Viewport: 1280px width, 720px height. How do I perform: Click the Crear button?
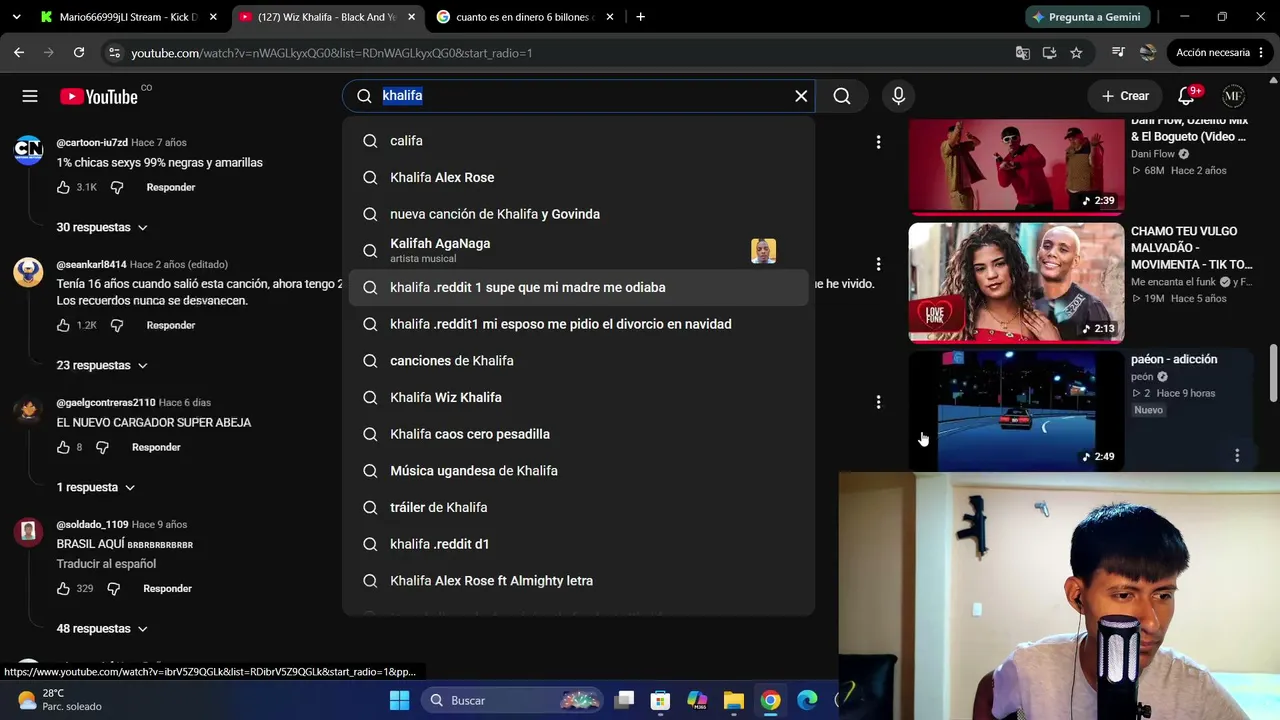pos(1126,96)
